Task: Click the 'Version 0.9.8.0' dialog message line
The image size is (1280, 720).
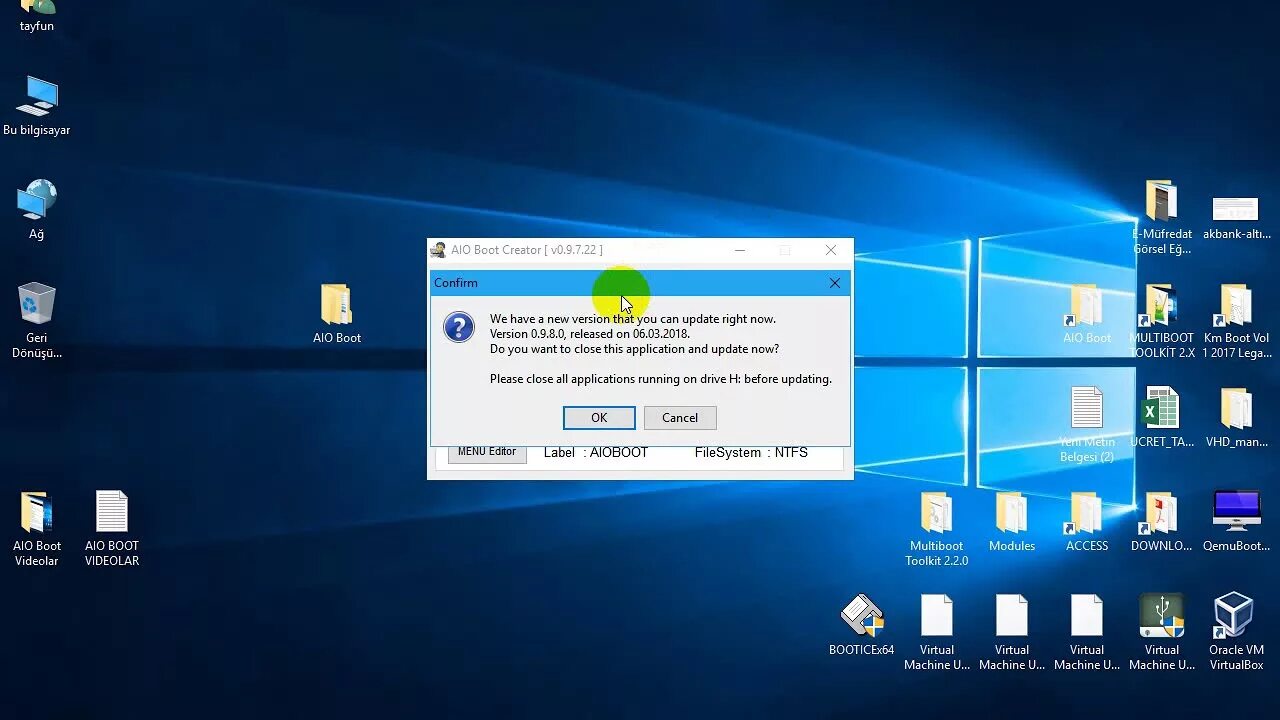Action: click(590, 334)
